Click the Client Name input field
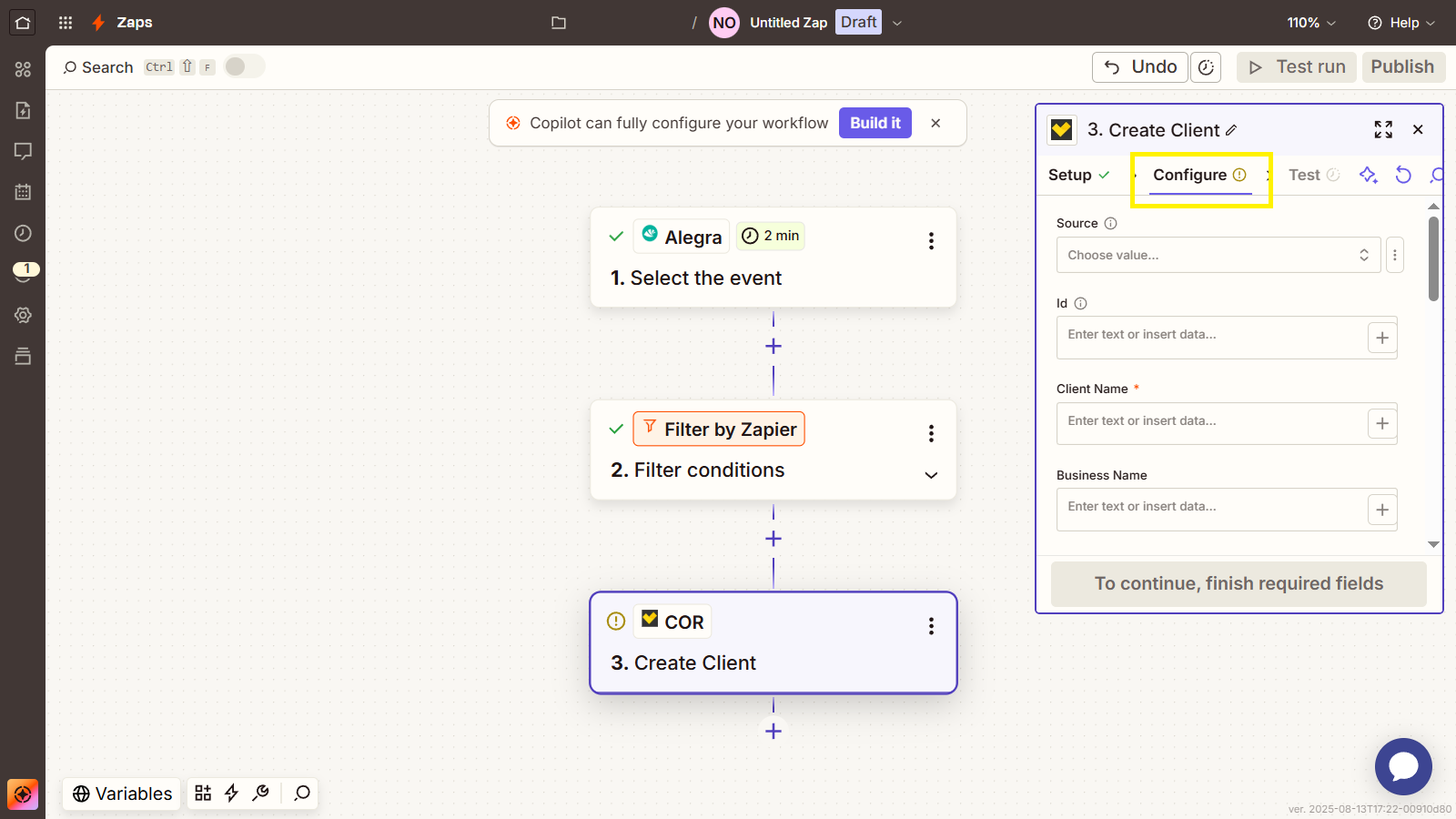The height and width of the screenshot is (819, 1456). point(1211,424)
